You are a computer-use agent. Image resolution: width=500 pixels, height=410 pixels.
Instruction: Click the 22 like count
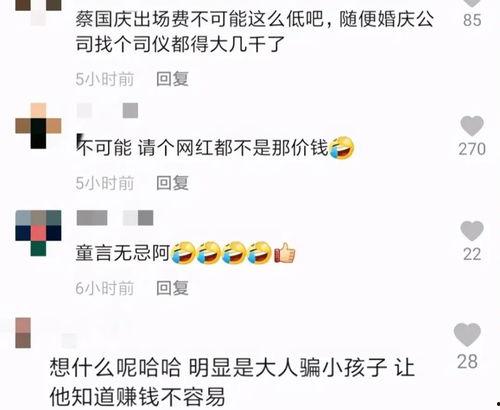472,254
